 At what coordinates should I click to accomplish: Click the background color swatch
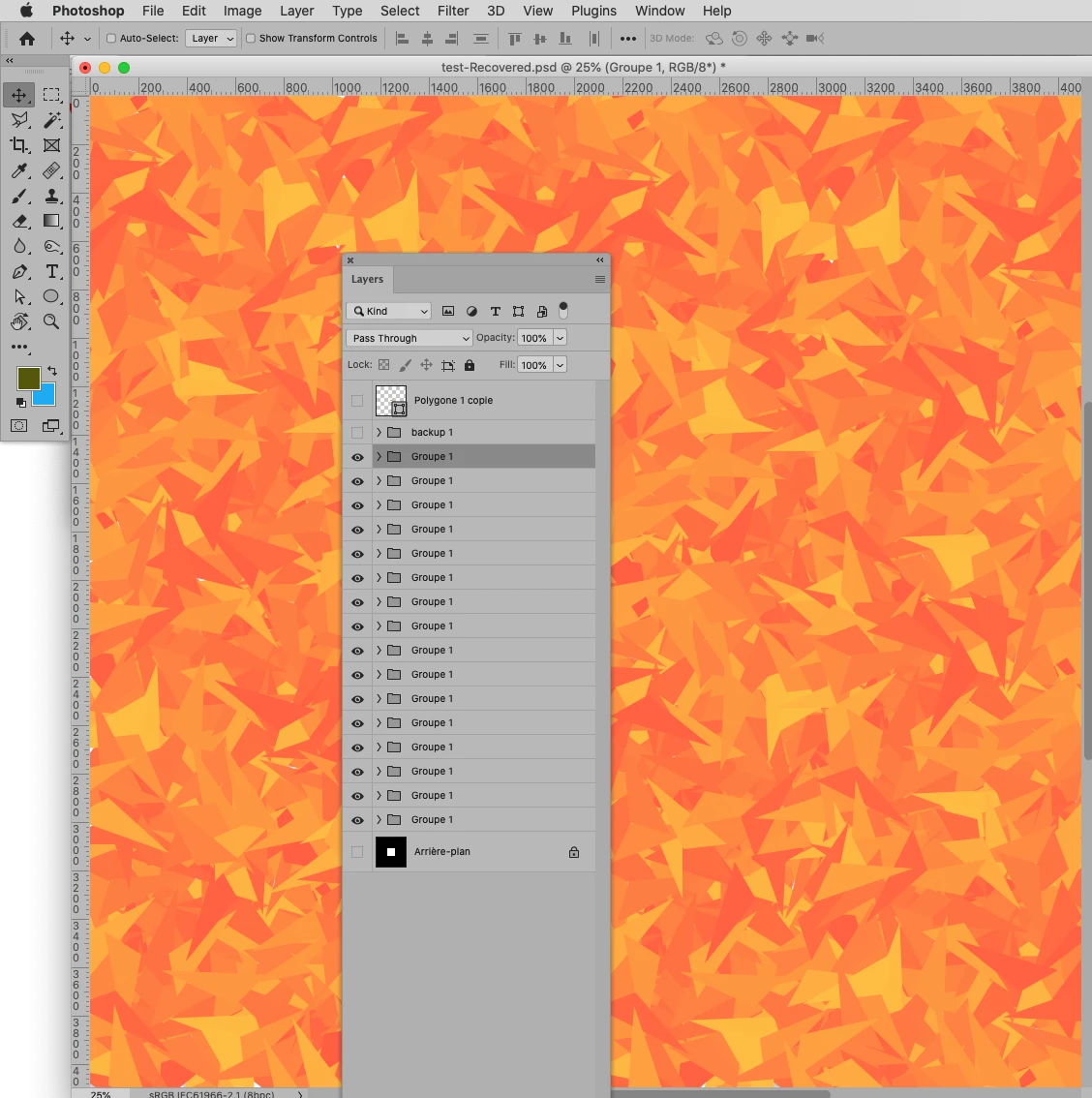coord(46,396)
